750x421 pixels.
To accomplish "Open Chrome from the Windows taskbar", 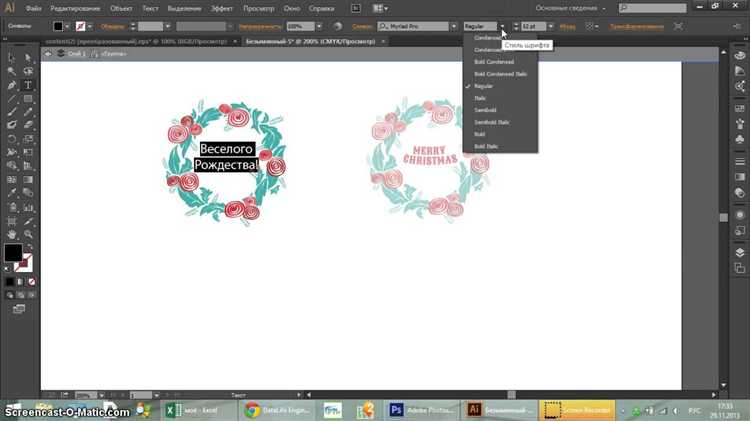I will (x=254, y=410).
